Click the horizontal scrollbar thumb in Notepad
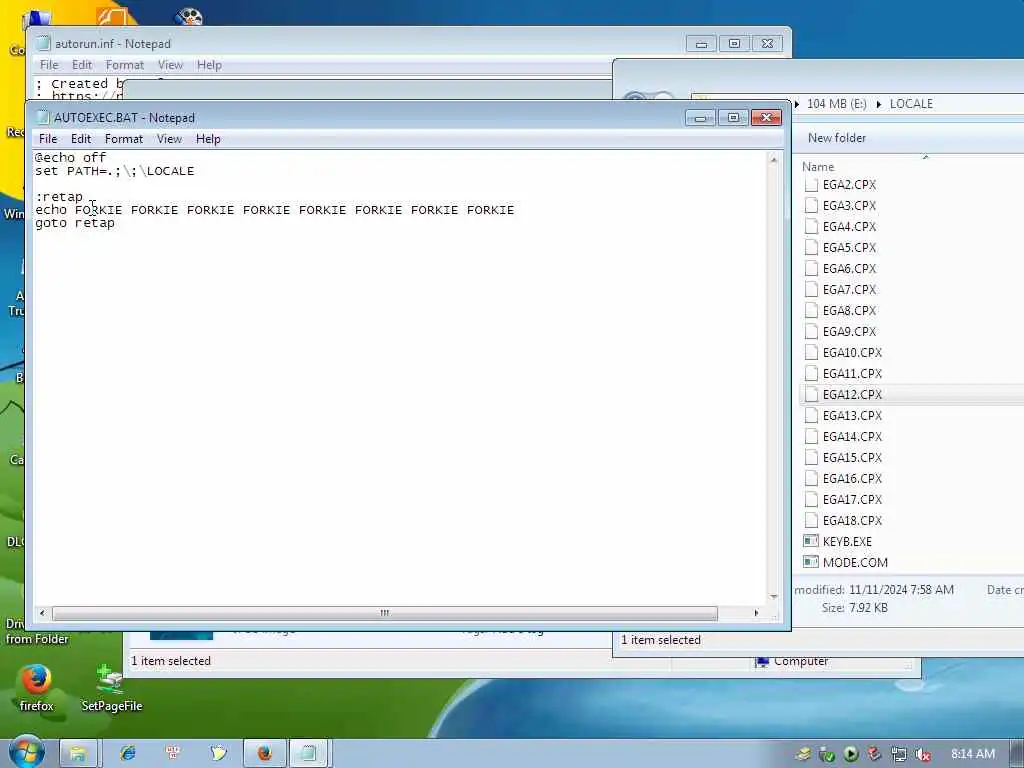 pyautogui.click(x=385, y=613)
